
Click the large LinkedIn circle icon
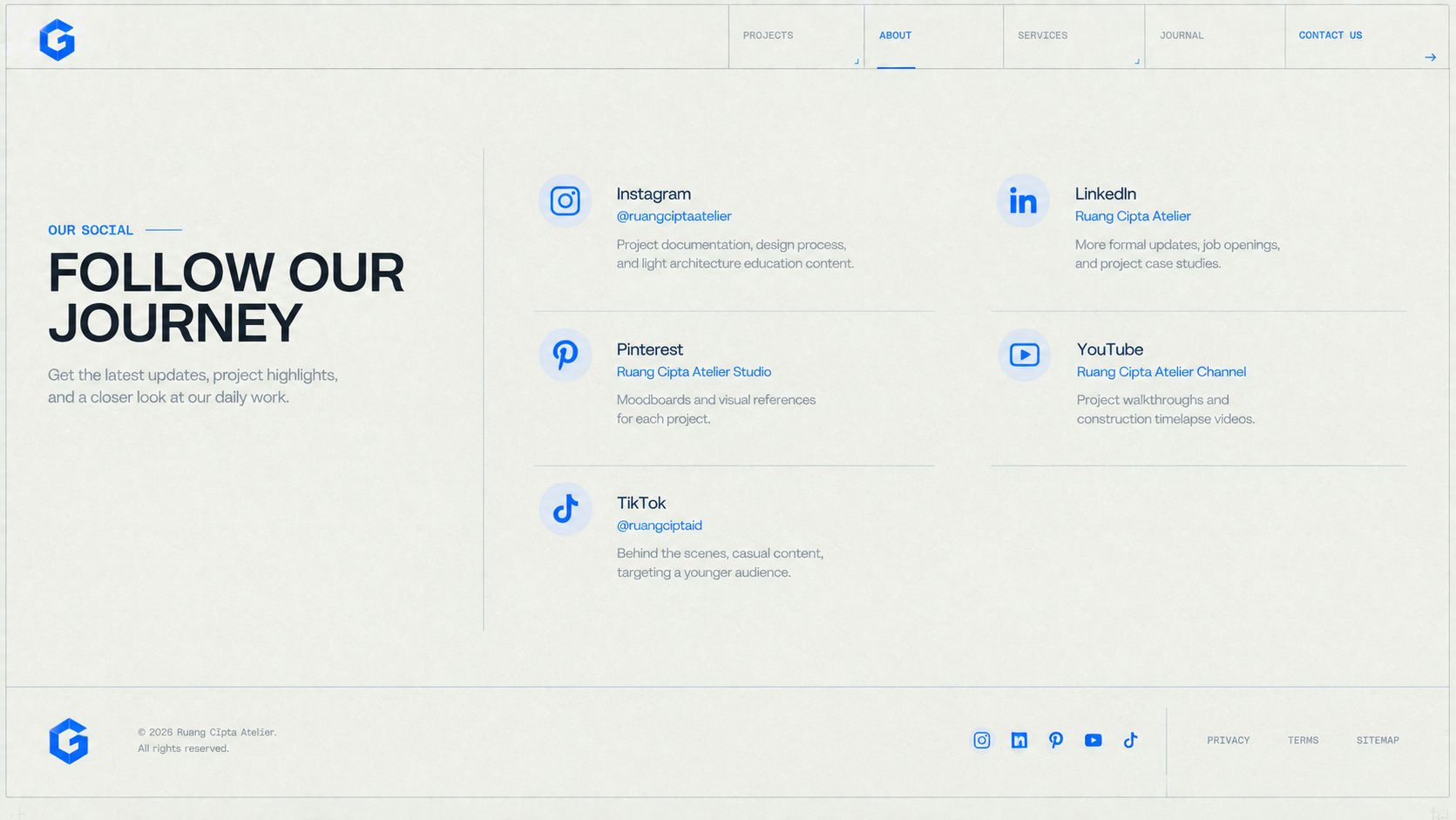[x=1023, y=201]
